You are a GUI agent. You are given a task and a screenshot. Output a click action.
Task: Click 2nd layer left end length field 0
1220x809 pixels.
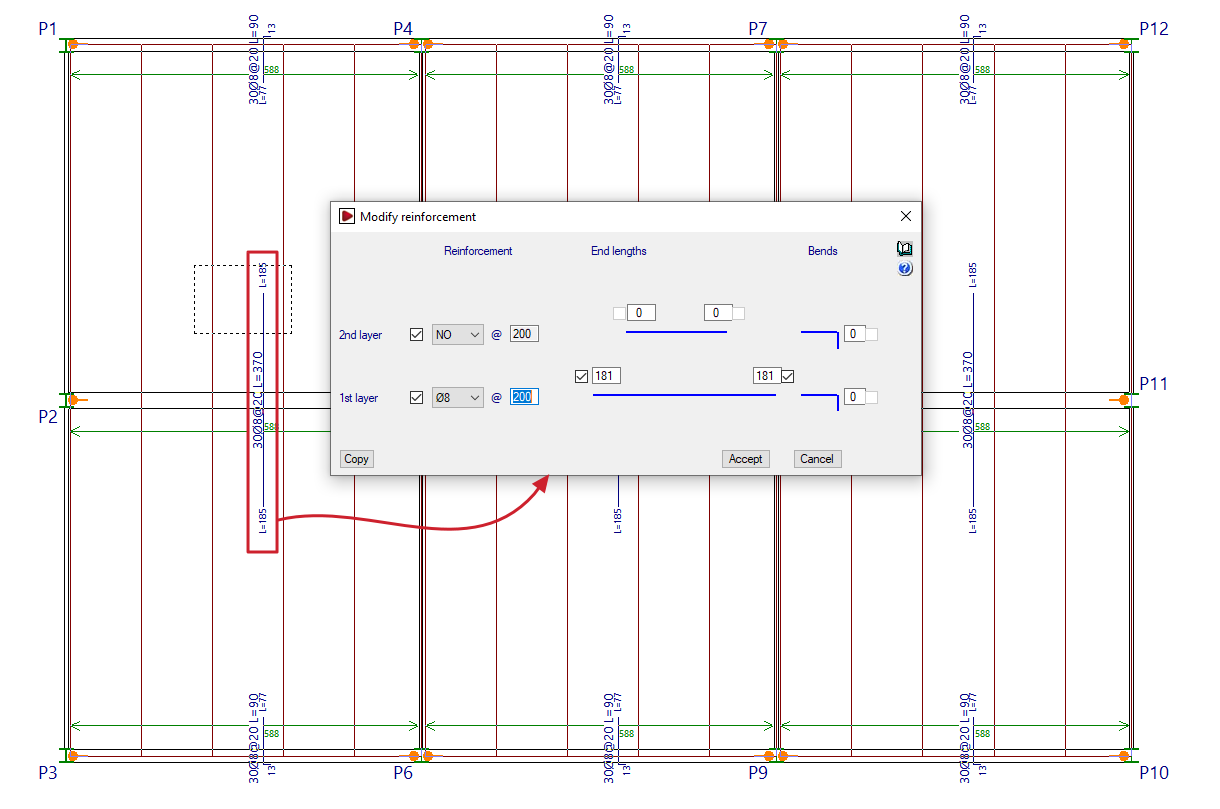641,313
